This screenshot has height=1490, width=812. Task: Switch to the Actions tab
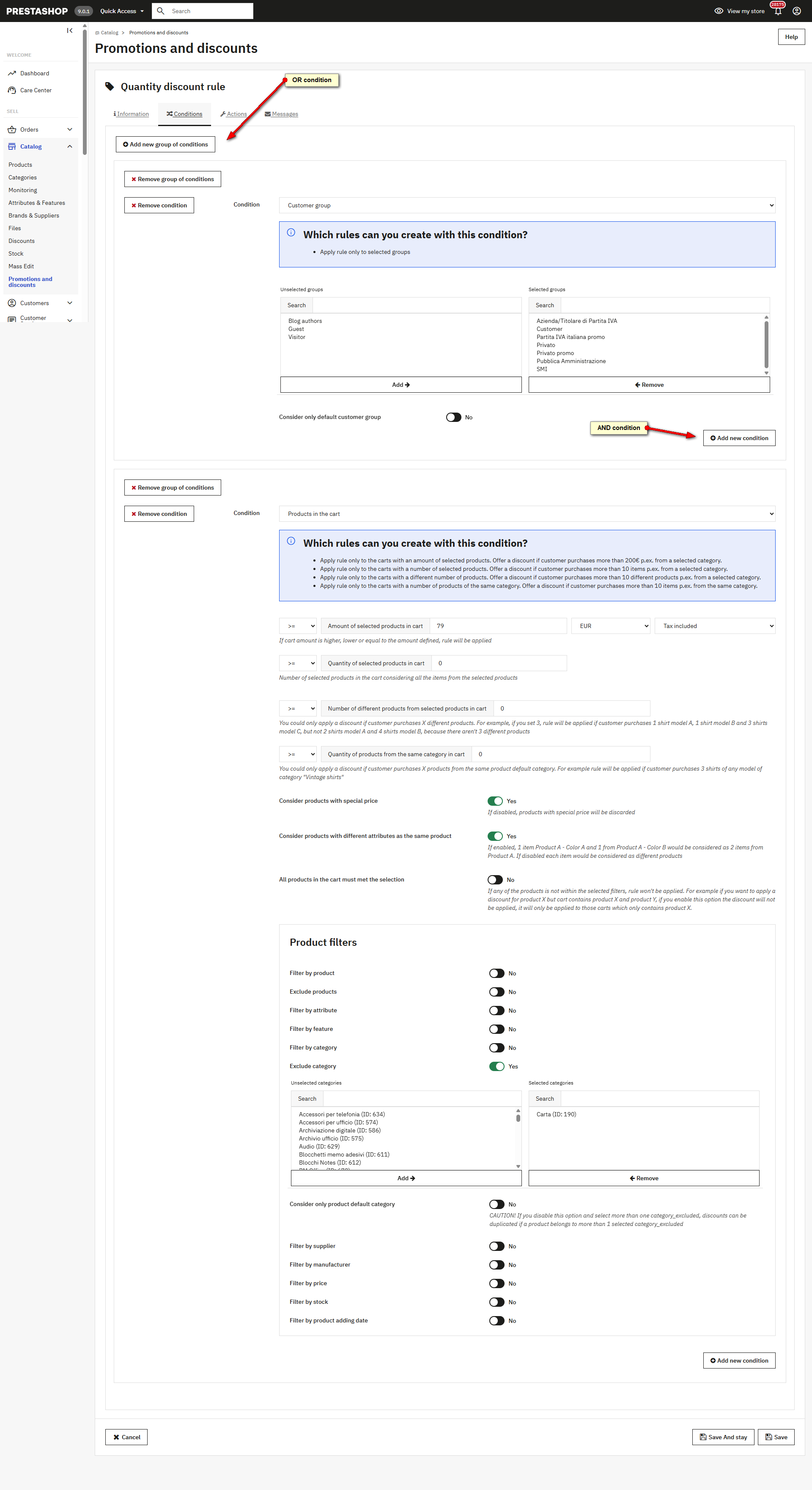point(233,114)
